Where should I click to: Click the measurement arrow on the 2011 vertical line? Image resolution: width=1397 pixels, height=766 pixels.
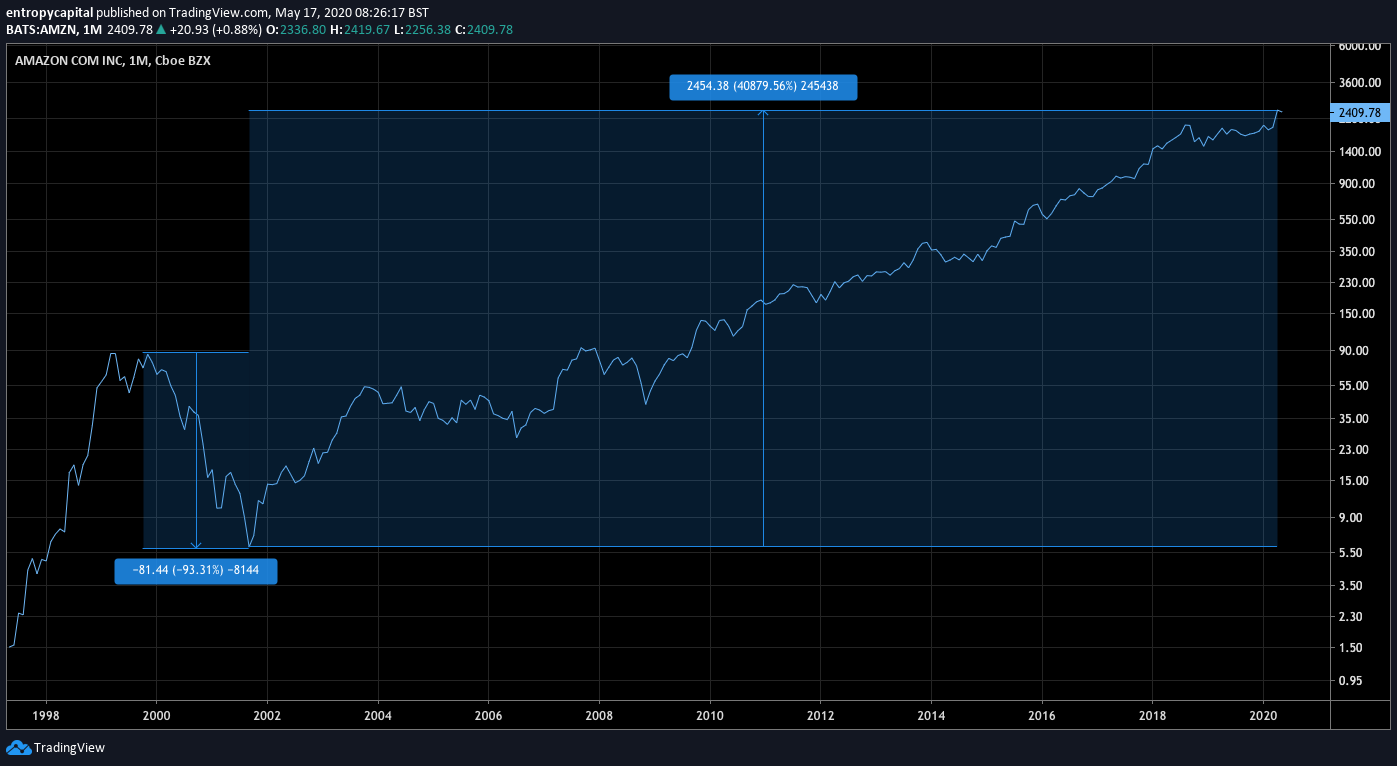[x=764, y=112]
